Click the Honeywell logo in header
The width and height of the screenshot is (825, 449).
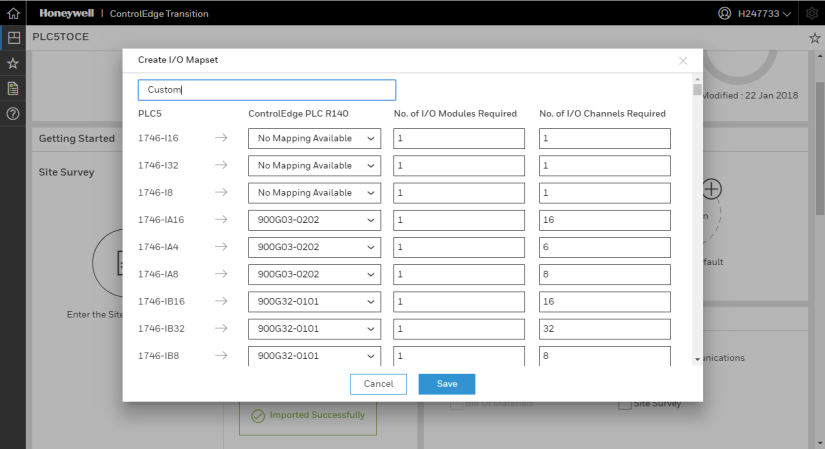[x=66, y=13]
